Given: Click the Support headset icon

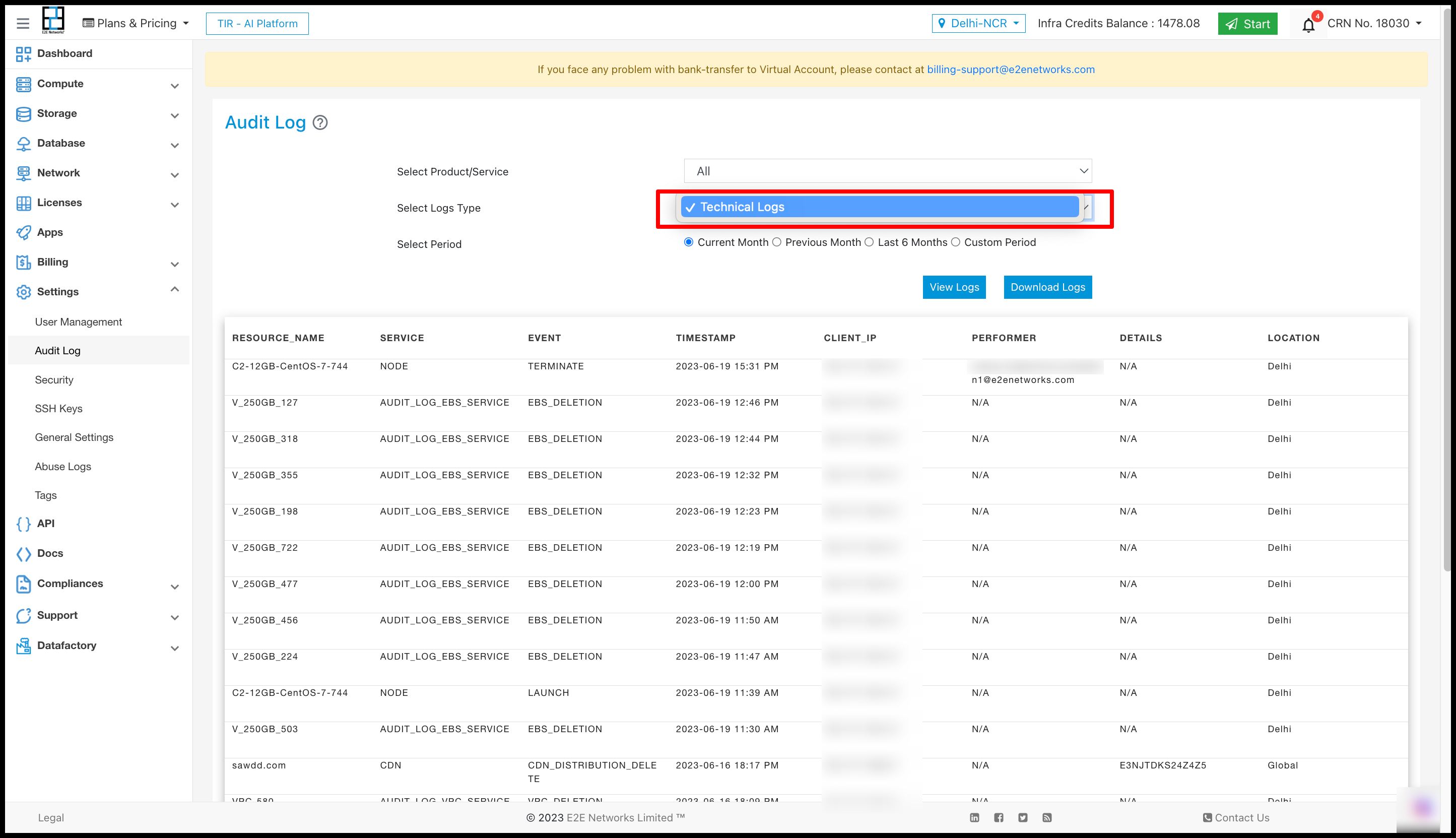Looking at the screenshot, I should point(24,616).
